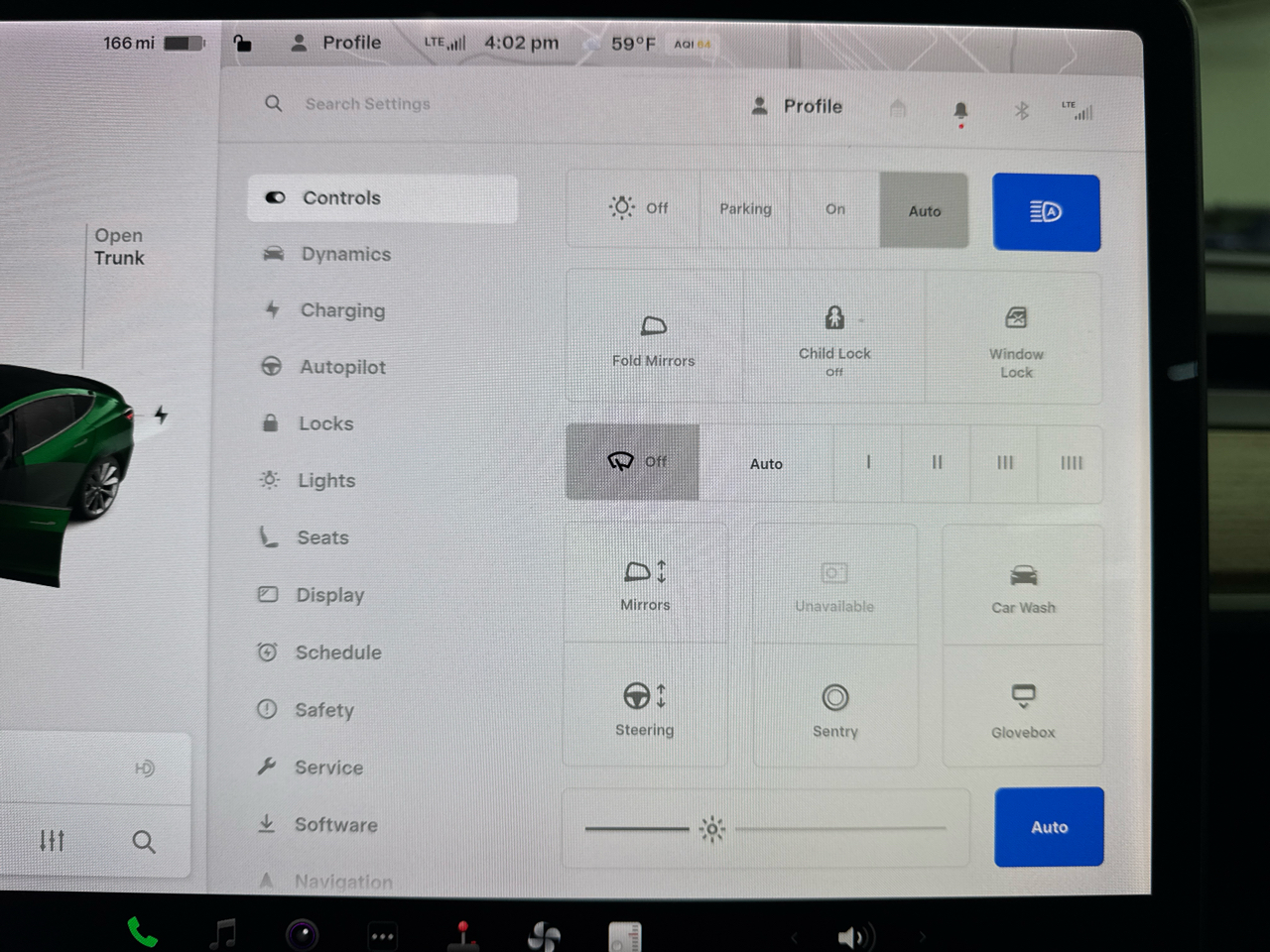Switch to the Charging settings section
1270x952 pixels.
click(342, 310)
